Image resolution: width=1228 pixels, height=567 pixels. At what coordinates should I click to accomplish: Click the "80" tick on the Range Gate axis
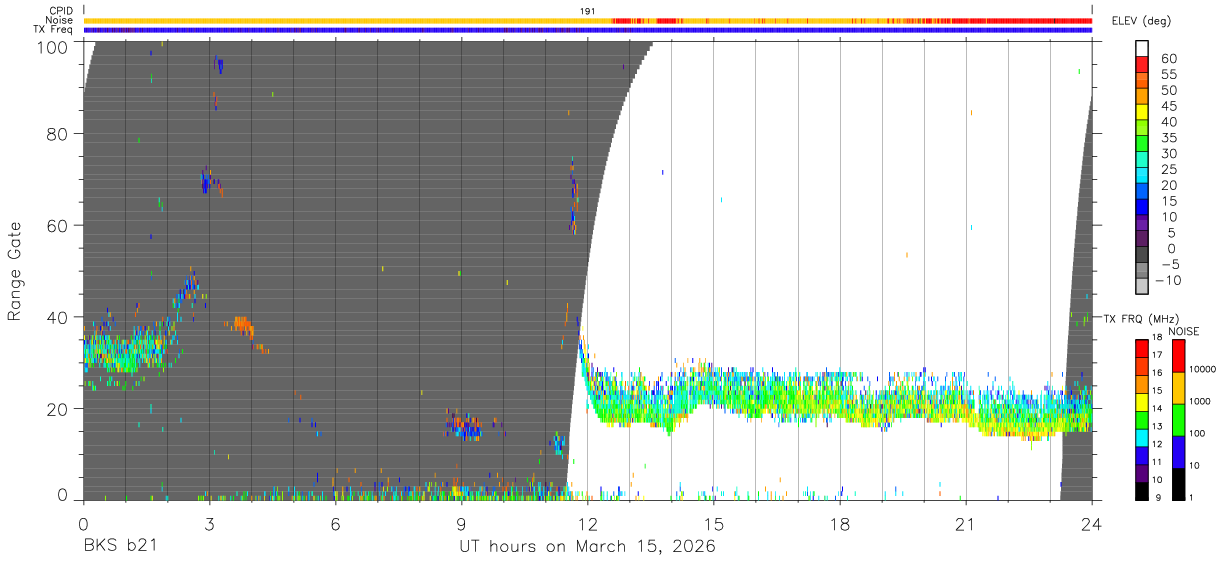pyautogui.click(x=55, y=134)
